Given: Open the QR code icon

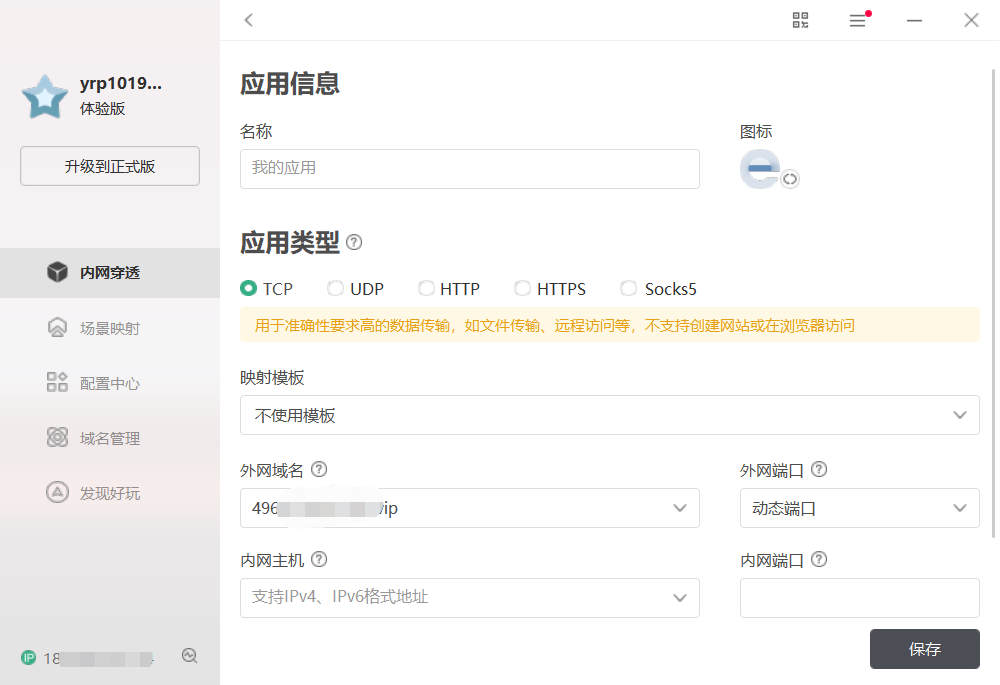Looking at the screenshot, I should point(800,20).
